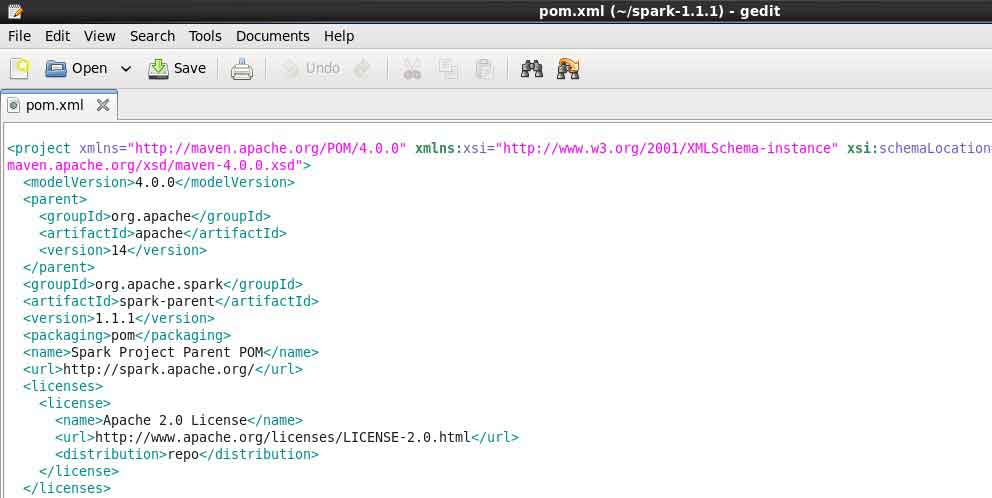
Task: Click the artifactId apache line
Action: 163,233
